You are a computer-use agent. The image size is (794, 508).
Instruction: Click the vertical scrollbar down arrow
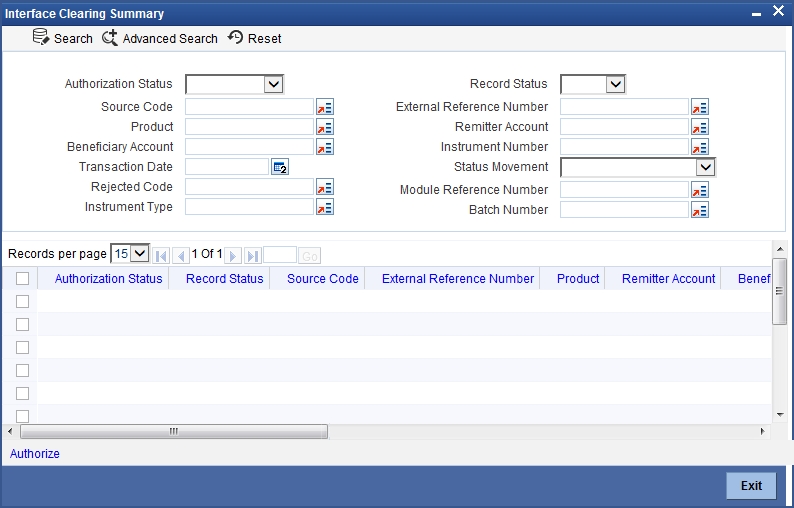(x=780, y=415)
